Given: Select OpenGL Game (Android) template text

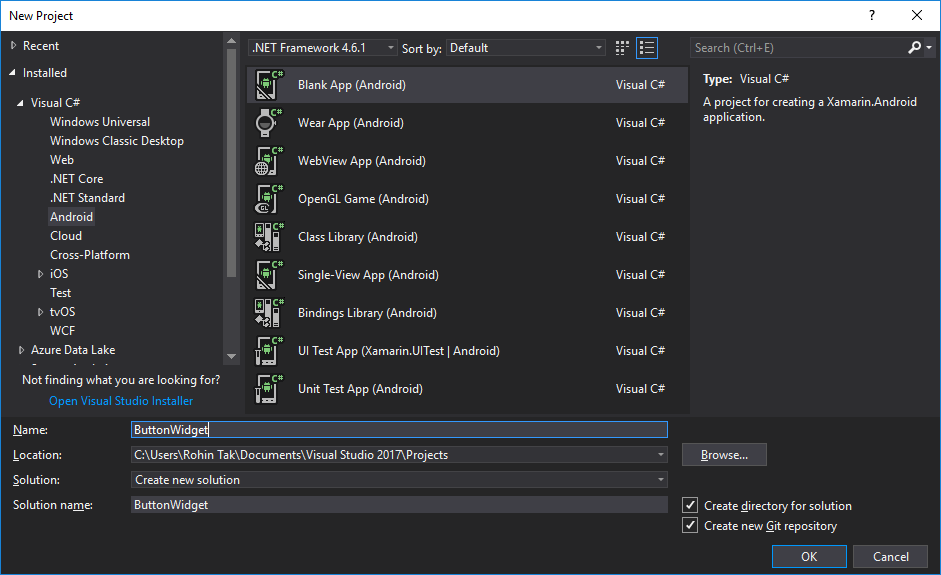Looking at the screenshot, I should pyautogui.click(x=363, y=199).
